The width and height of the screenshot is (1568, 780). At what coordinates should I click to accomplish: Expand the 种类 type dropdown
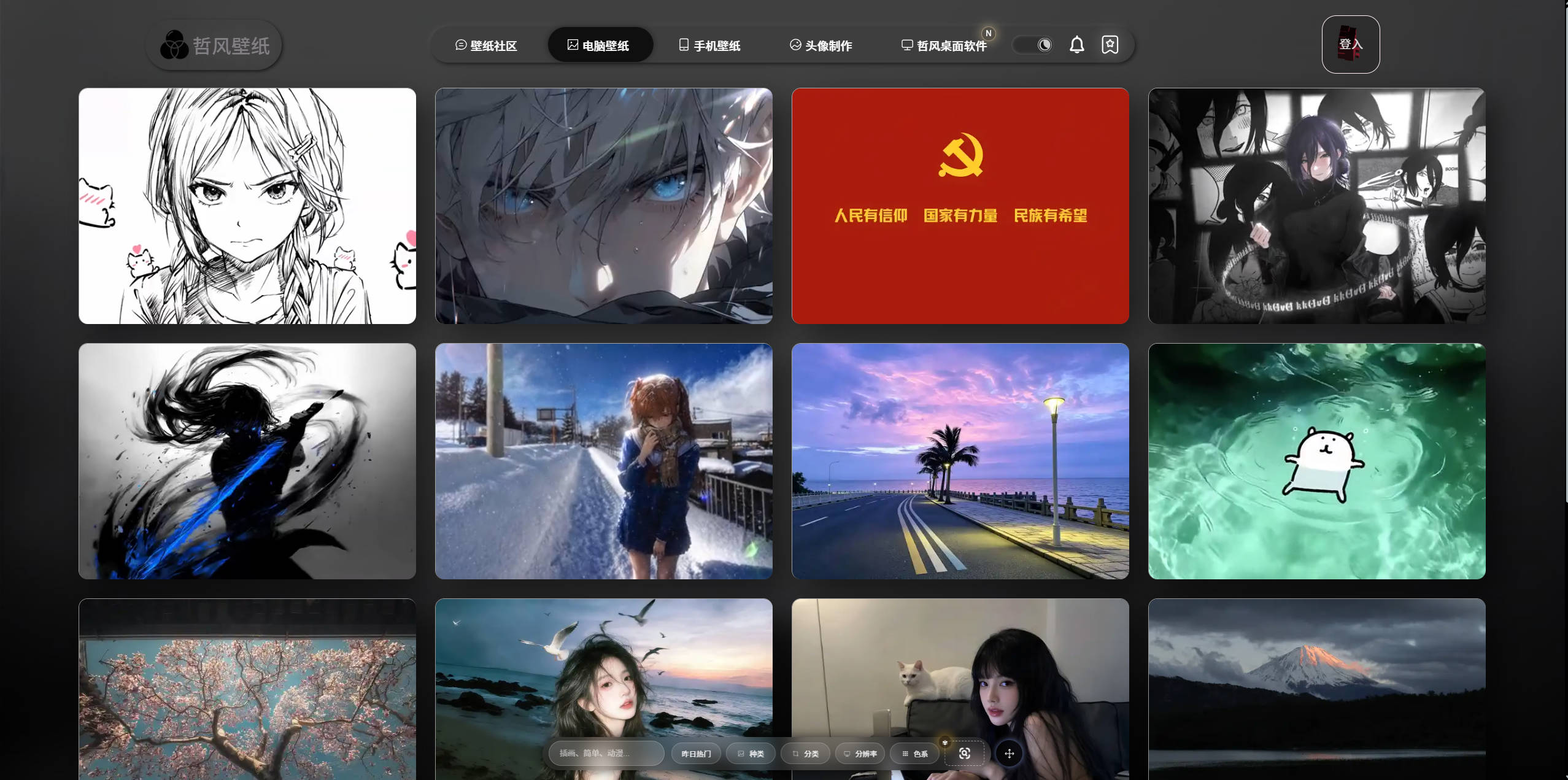click(751, 754)
